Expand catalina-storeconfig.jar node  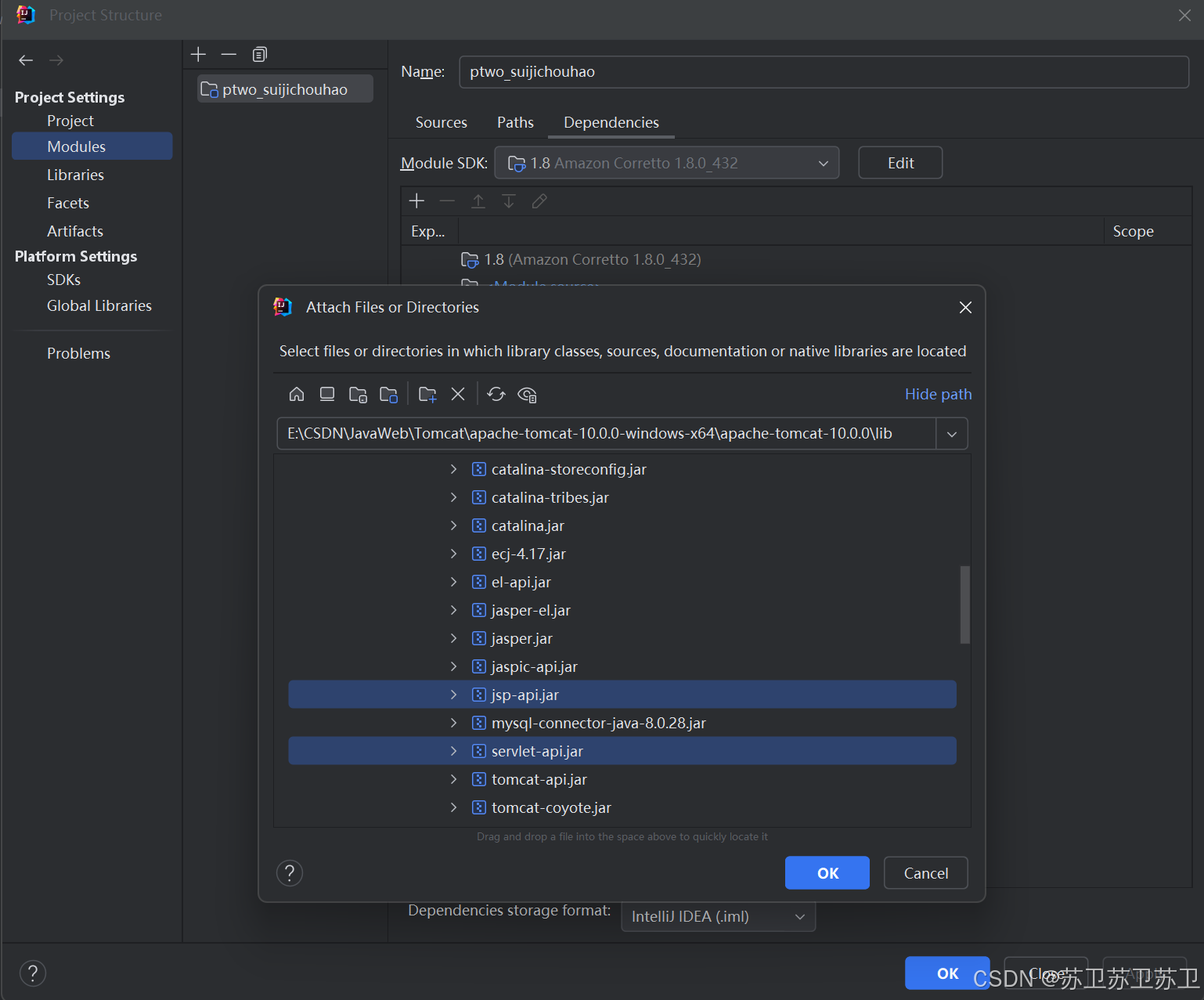pos(453,469)
